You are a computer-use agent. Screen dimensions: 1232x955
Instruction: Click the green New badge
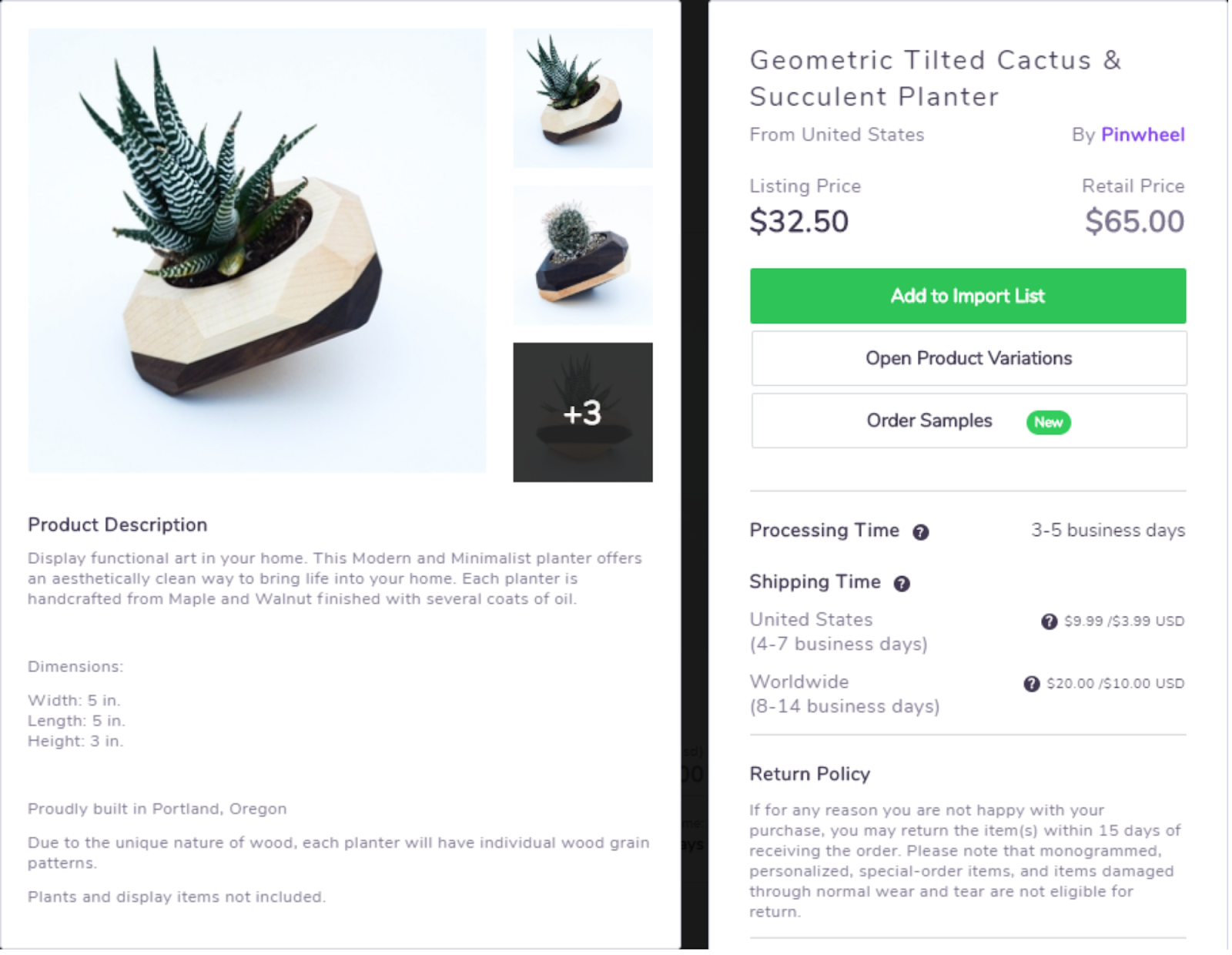1048,422
